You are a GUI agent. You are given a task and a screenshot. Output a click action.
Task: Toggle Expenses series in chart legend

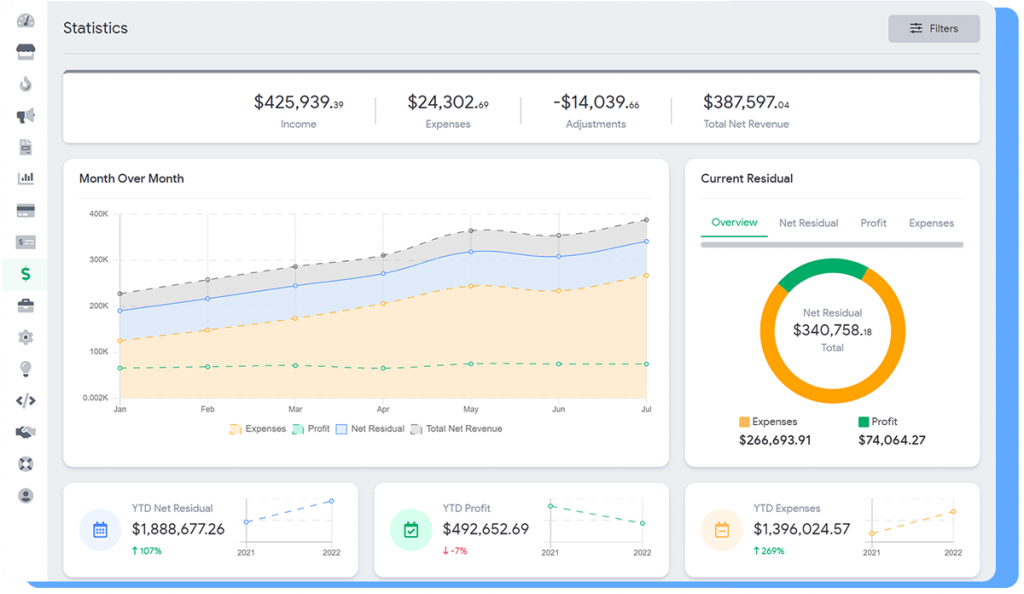258,429
